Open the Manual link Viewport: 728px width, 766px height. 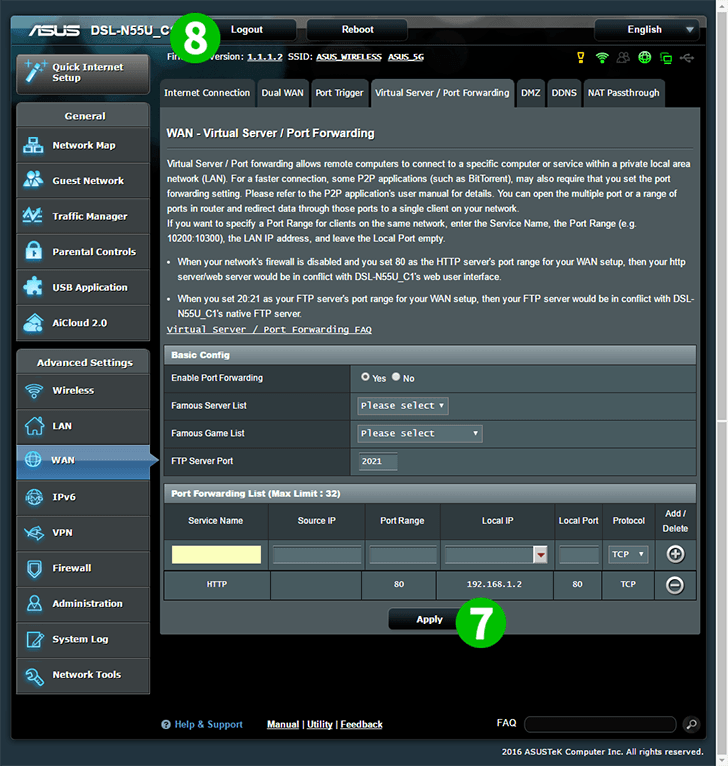pyautogui.click(x=283, y=724)
